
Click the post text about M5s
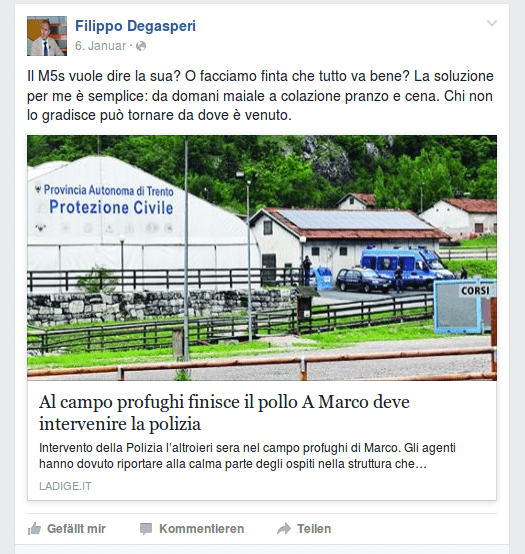coord(260,96)
